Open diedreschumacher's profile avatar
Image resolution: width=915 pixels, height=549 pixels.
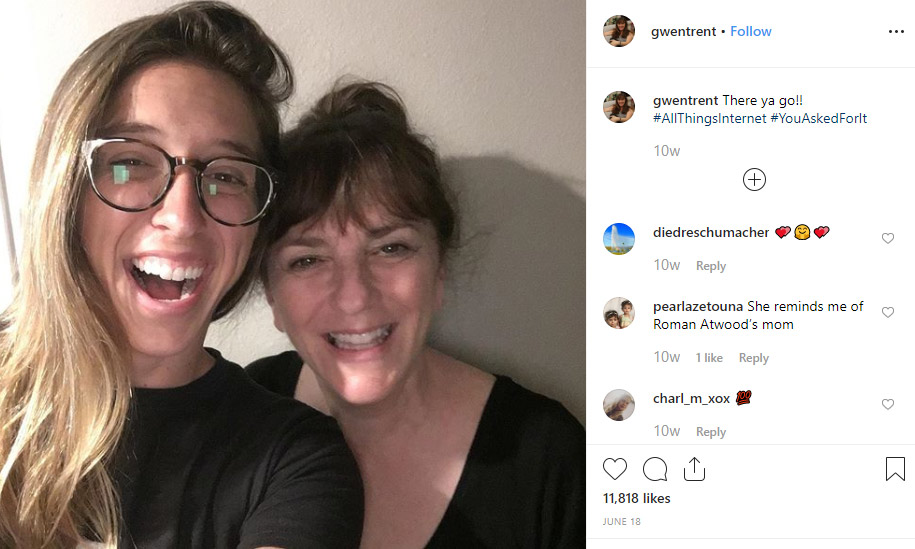point(619,239)
